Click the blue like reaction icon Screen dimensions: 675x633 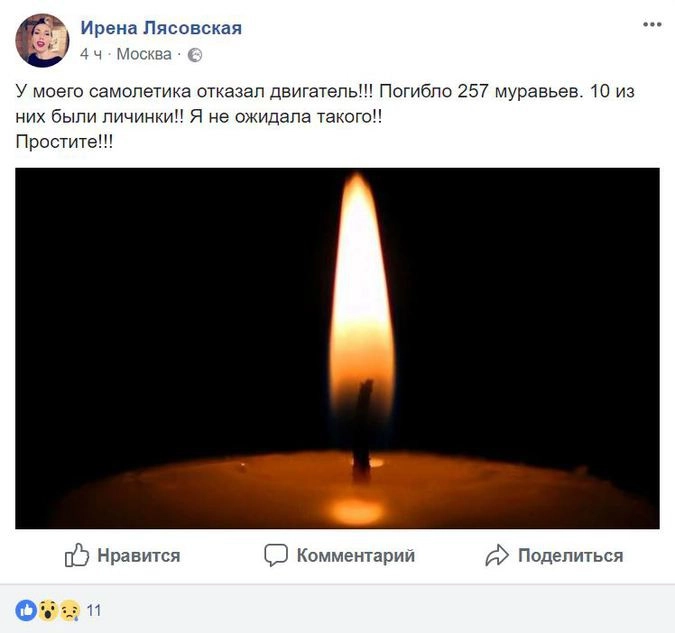click(x=26, y=611)
